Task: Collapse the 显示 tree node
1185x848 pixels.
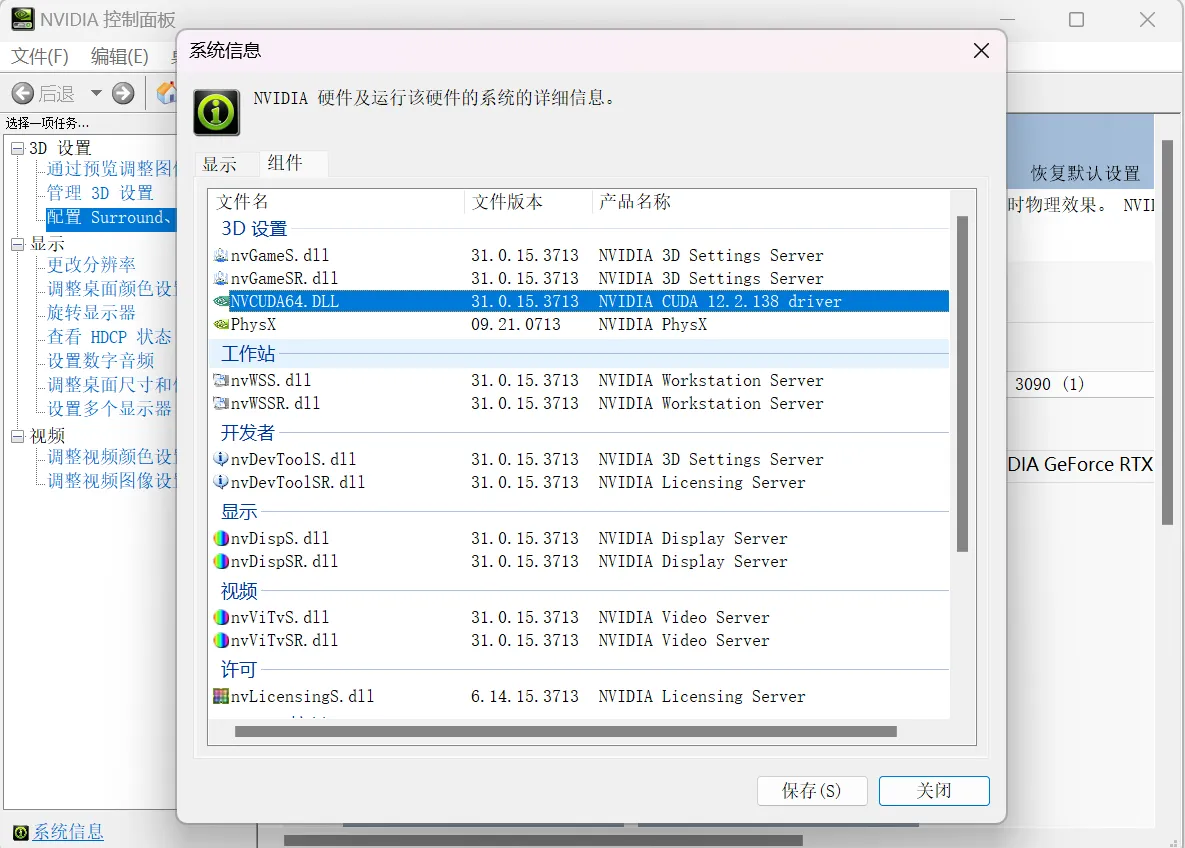Action: coord(17,244)
